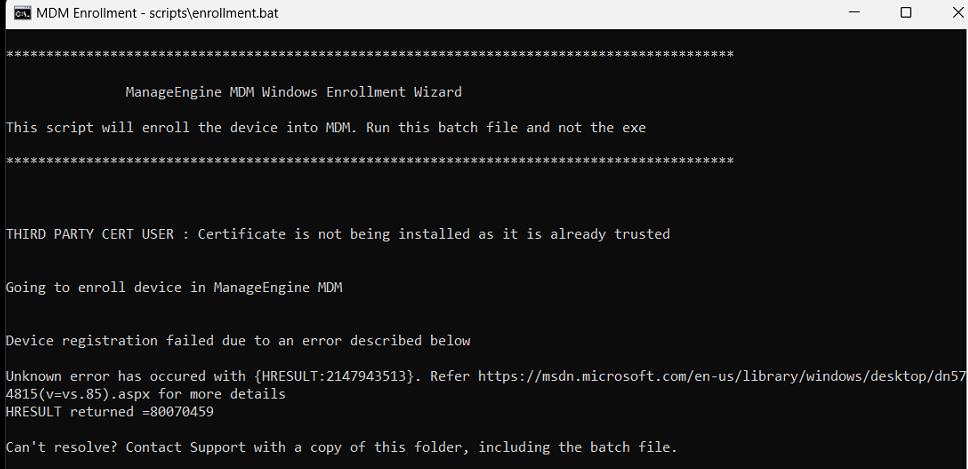This screenshot has height=469, width=968.
Task: Click the ManageEngine MDM Windows Enrollment Wizard heading
Action: click(294, 93)
